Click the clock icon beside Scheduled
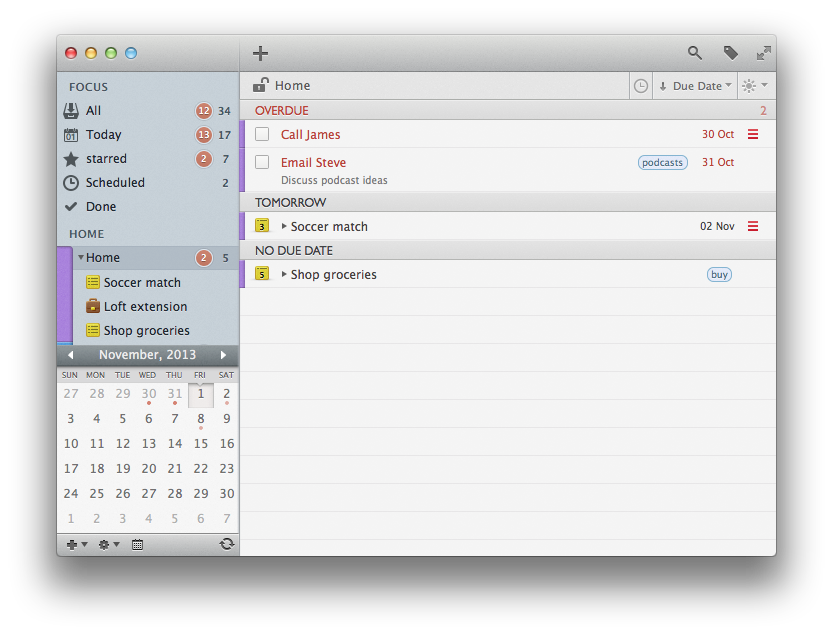The image size is (833, 635). coord(71,183)
